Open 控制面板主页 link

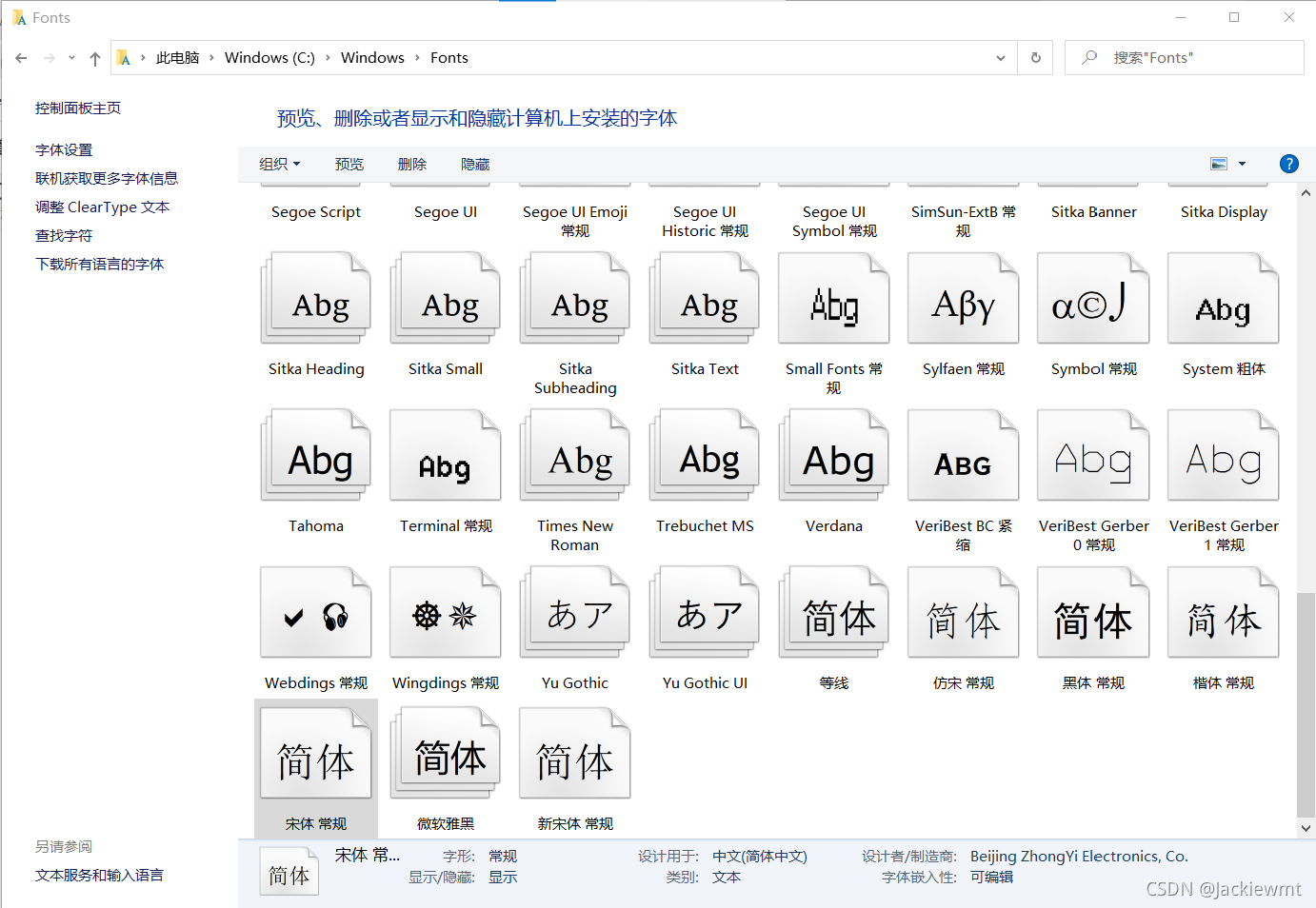[78, 109]
